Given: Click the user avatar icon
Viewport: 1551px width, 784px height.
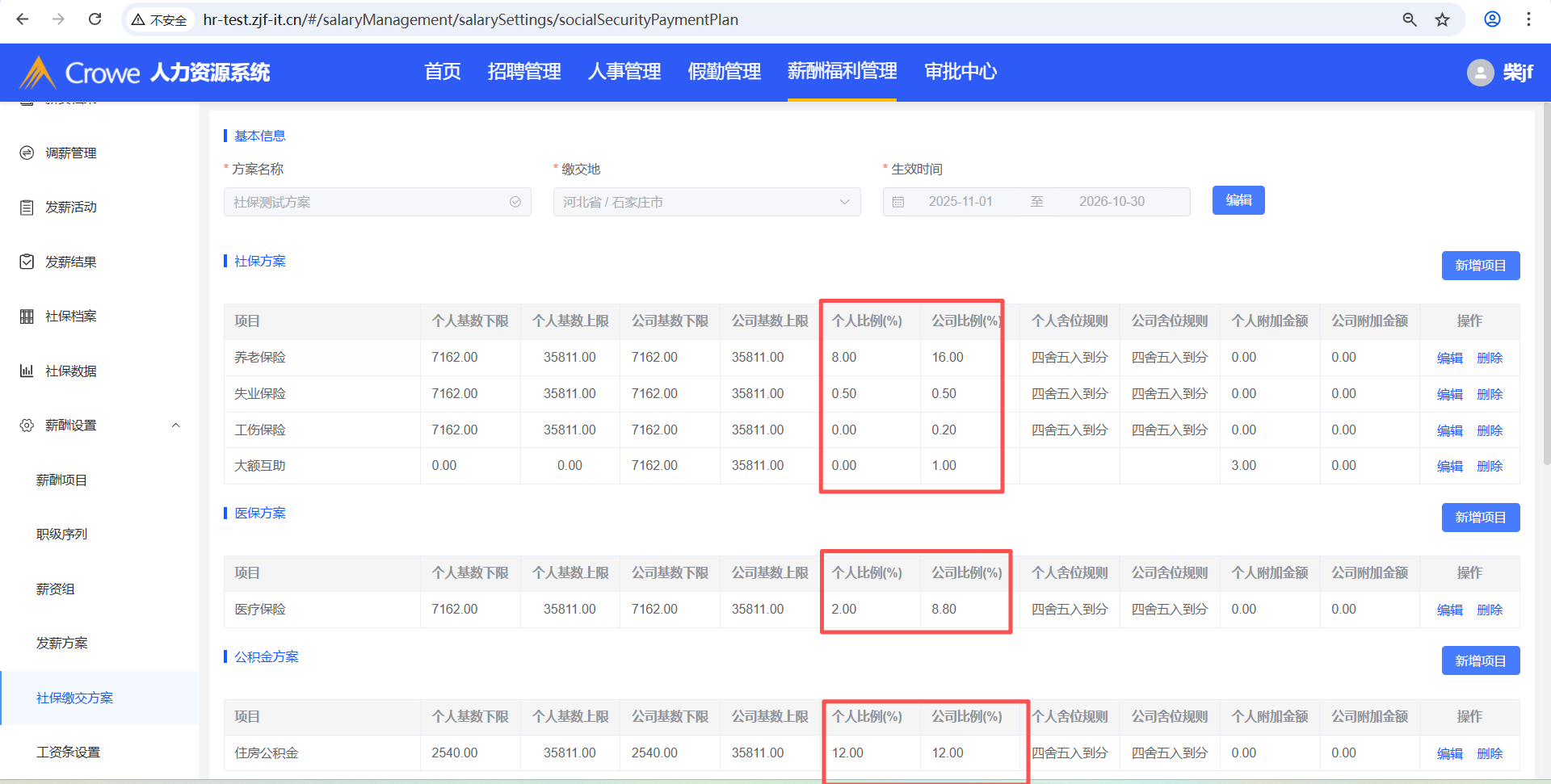Looking at the screenshot, I should (1480, 73).
